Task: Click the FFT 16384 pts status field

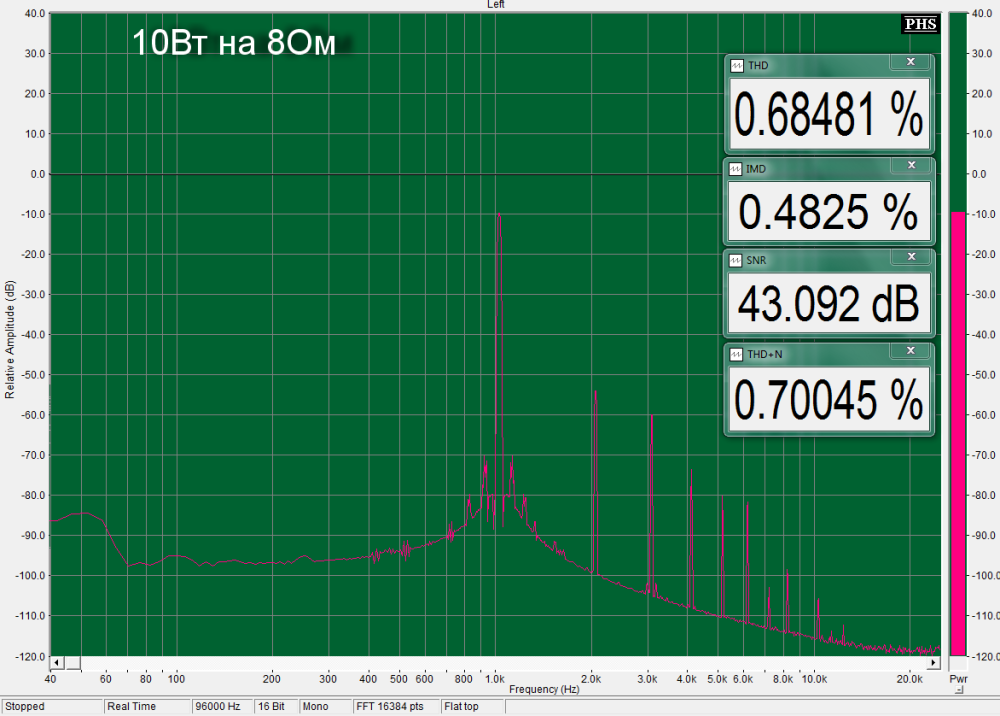Action: pyautogui.click(x=394, y=706)
